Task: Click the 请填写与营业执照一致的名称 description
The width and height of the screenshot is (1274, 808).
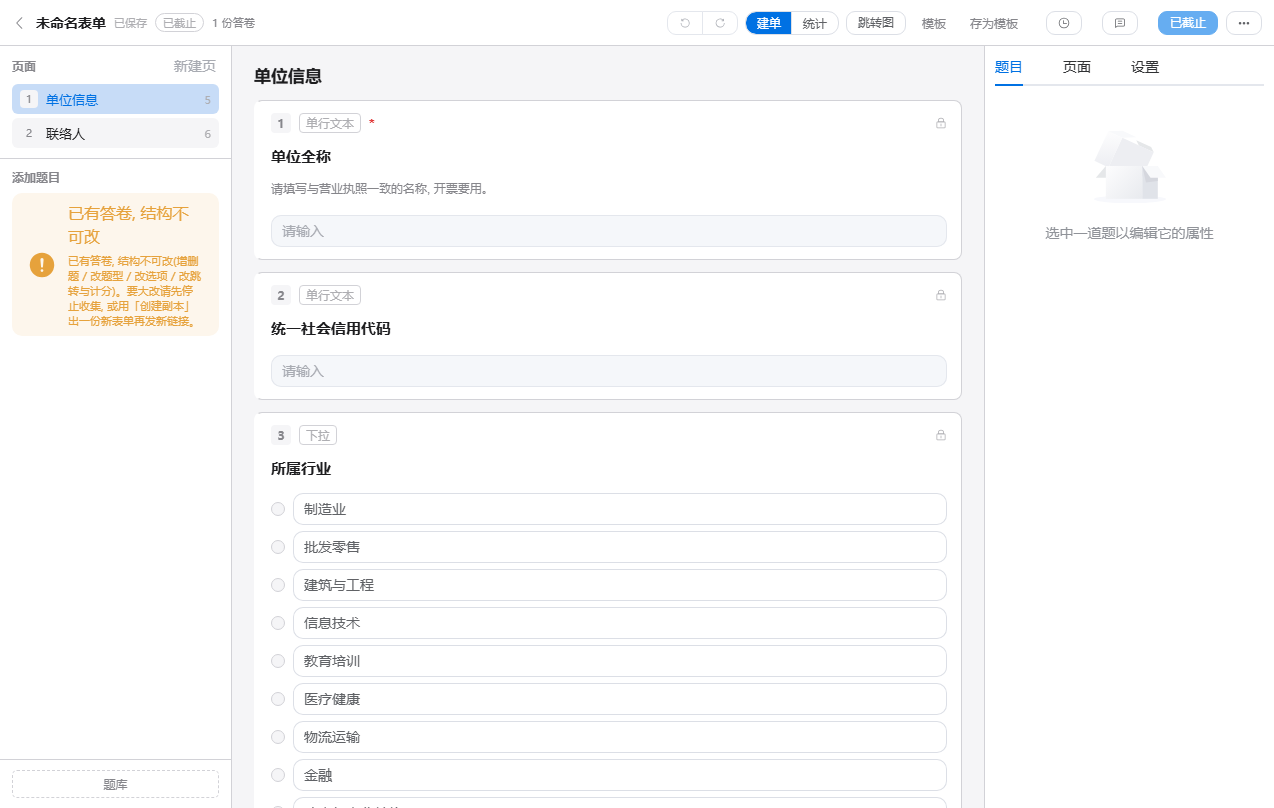Action: coord(380,188)
